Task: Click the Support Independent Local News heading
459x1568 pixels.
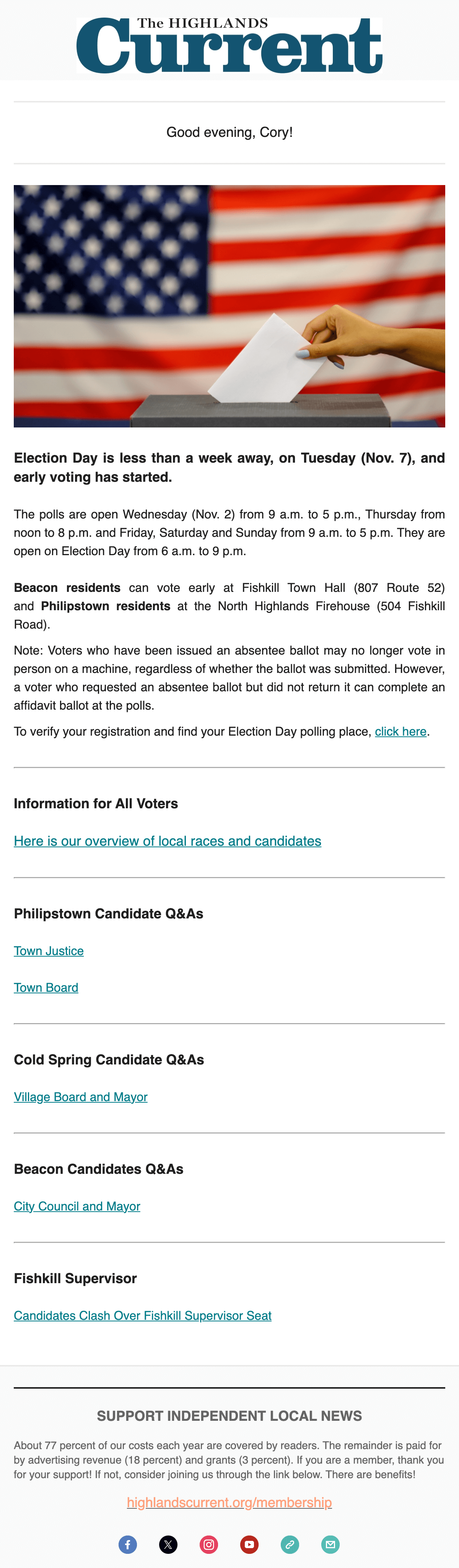Action: (x=229, y=1416)
